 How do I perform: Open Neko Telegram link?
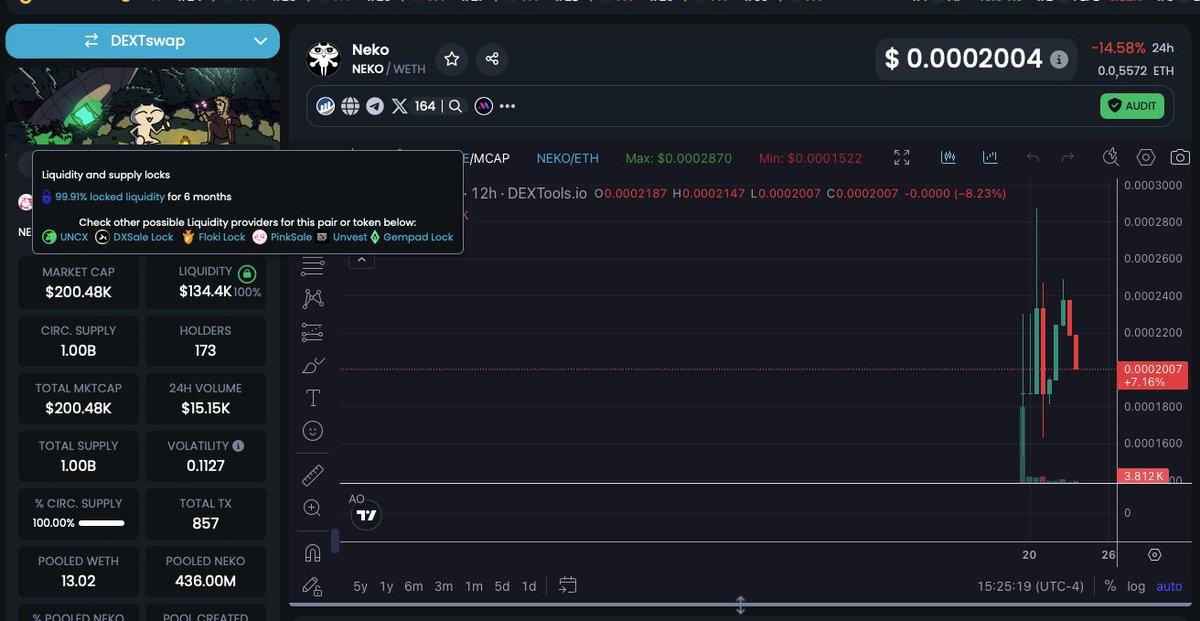[x=375, y=106]
